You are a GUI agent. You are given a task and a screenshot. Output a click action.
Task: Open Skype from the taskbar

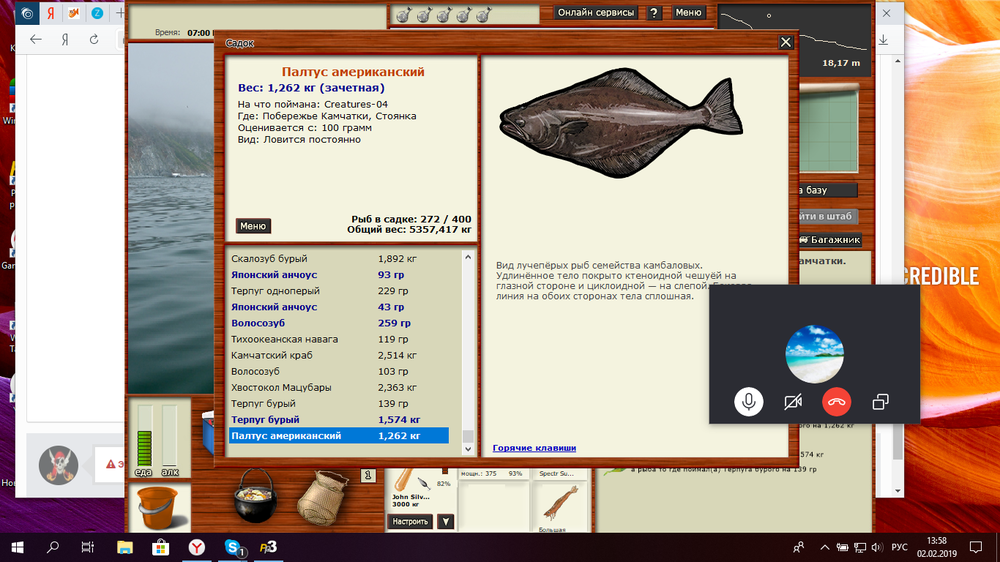(x=234, y=547)
